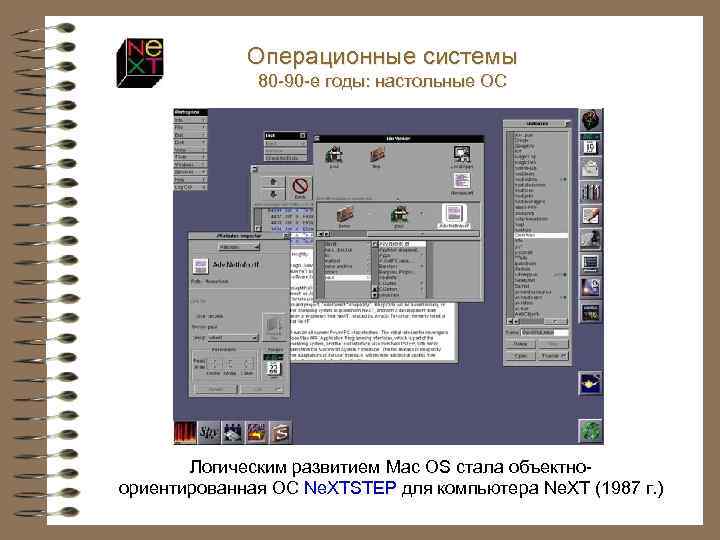Screen dimensions: 720x540
Task: Click the NeXT cube icon atop the dock
Action: (x=591, y=120)
